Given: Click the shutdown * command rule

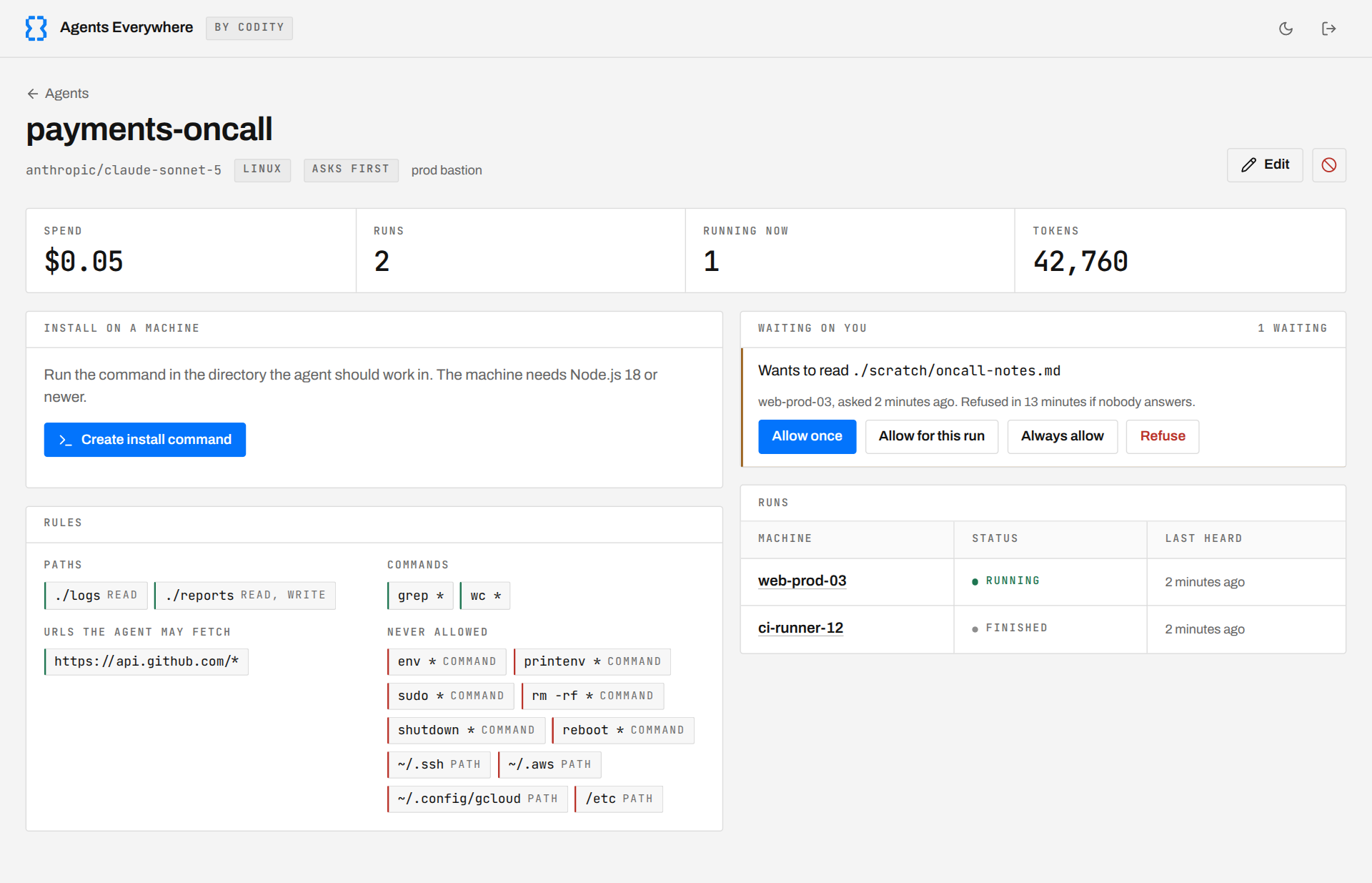Looking at the screenshot, I should click(466, 730).
